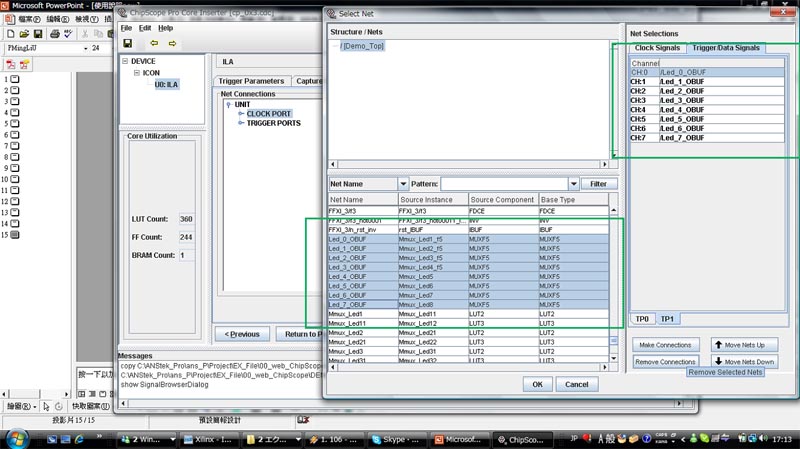Select the TP1 trigger port tab
This screenshot has height=449, width=800.
point(667,319)
